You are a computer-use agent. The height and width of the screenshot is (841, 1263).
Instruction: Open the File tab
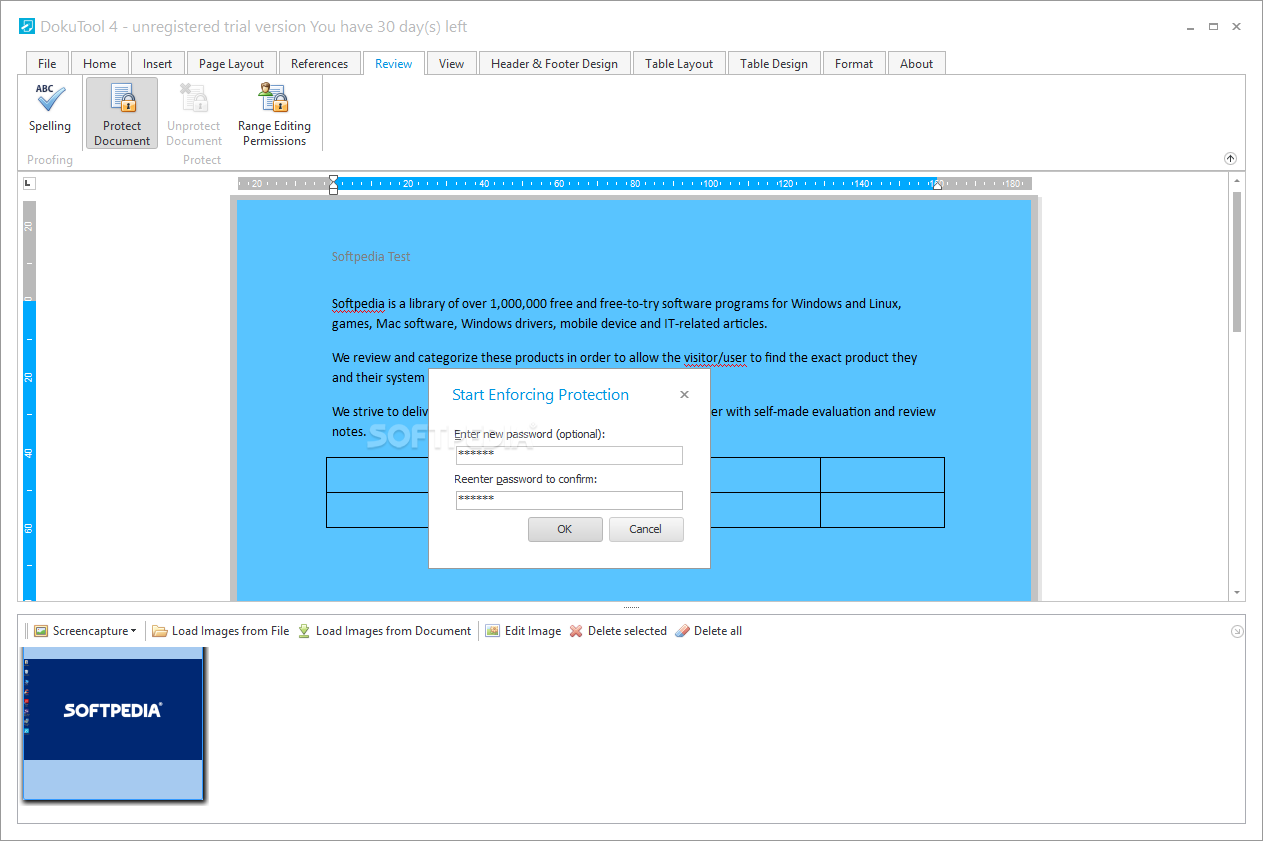click(47, 63)
